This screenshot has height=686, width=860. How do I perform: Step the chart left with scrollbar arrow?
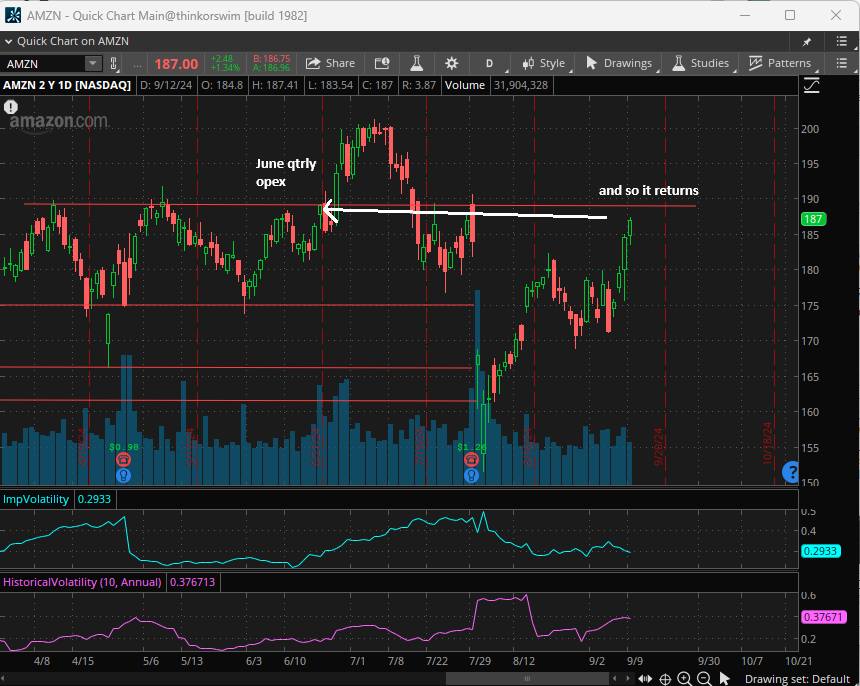point(615,679)
